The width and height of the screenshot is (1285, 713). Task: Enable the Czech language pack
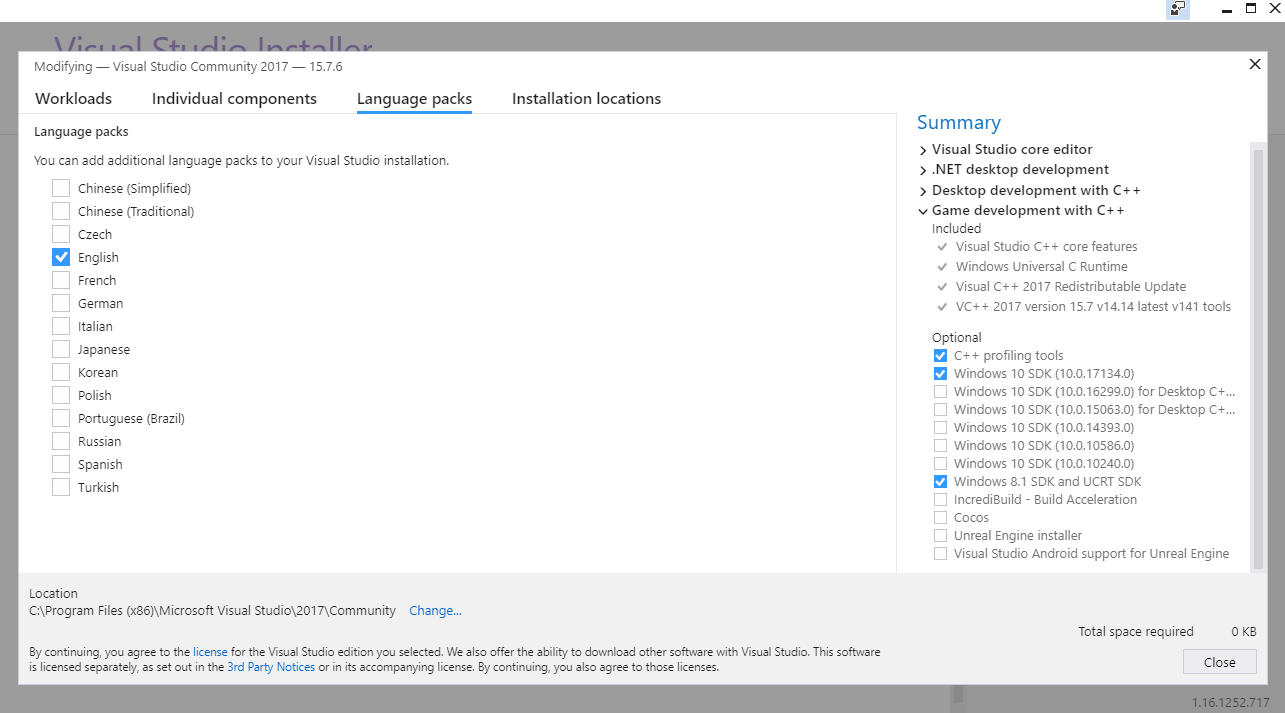coord(61,234)
